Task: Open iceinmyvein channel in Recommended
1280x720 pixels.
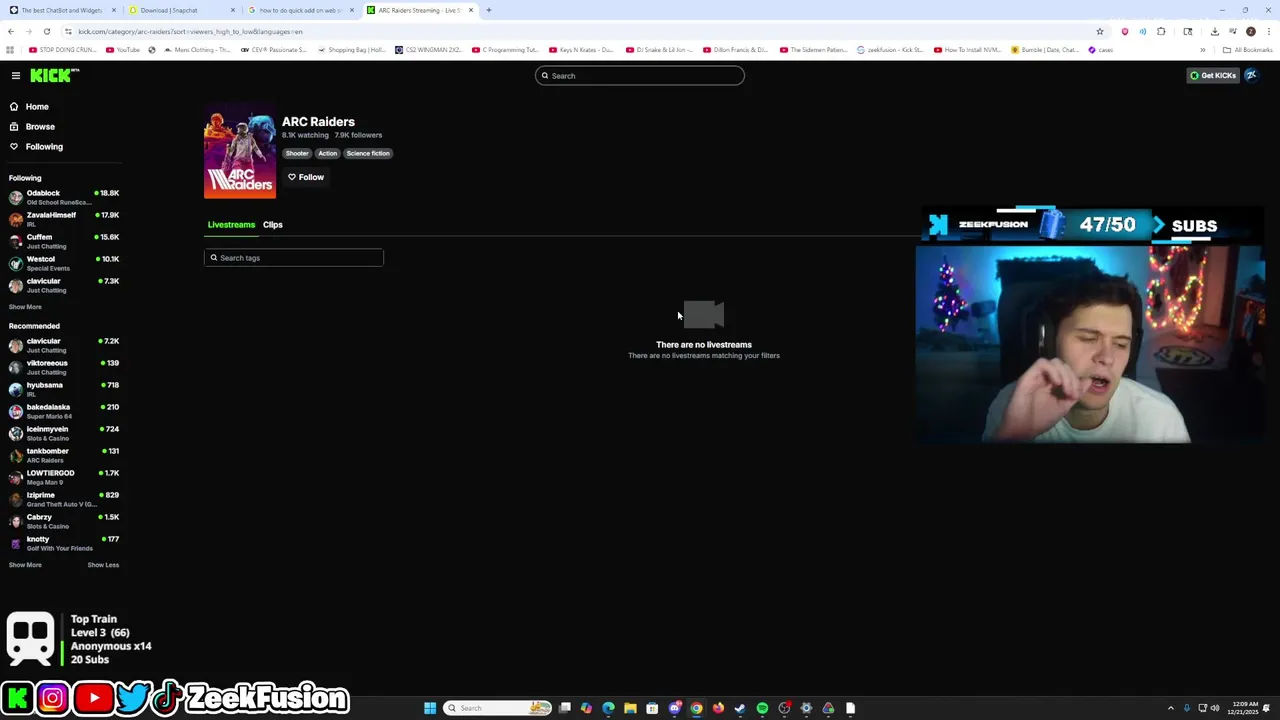Action: pyautogui.click(x=64, y=433)
